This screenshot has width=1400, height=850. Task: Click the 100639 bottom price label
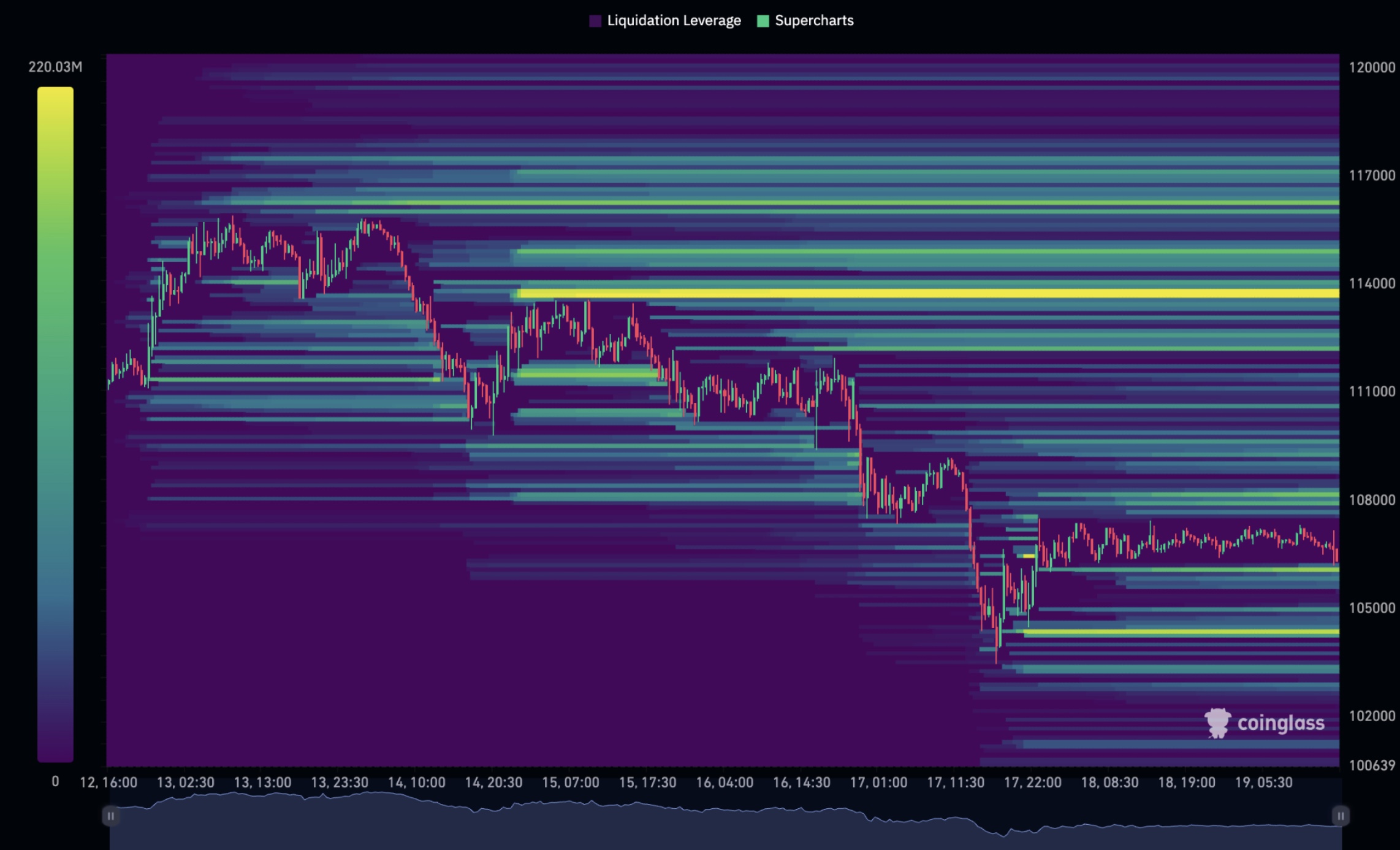[x=1372, y=765]
